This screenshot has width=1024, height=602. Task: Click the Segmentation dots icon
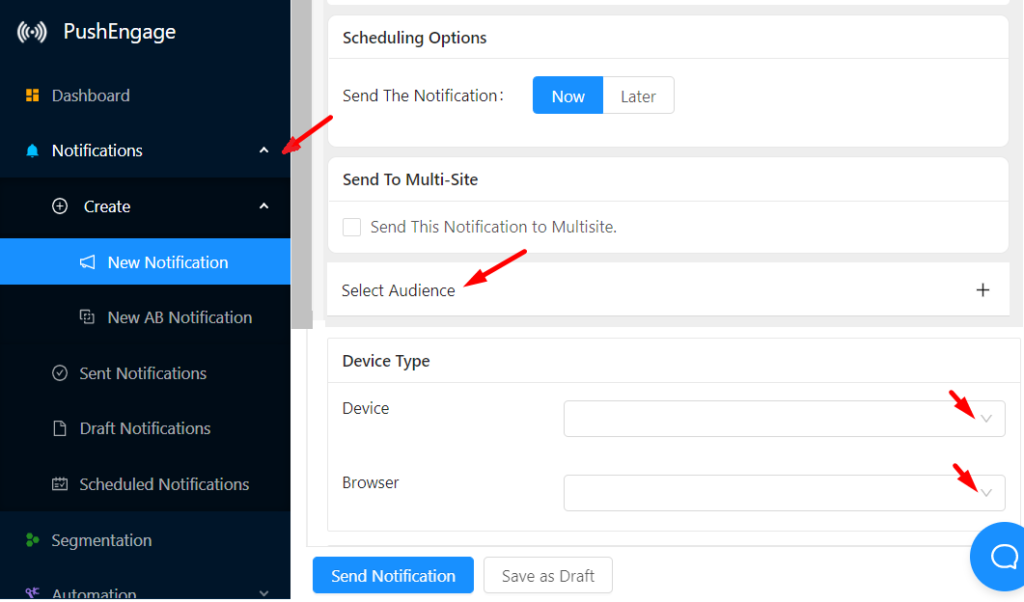(32, 540)
